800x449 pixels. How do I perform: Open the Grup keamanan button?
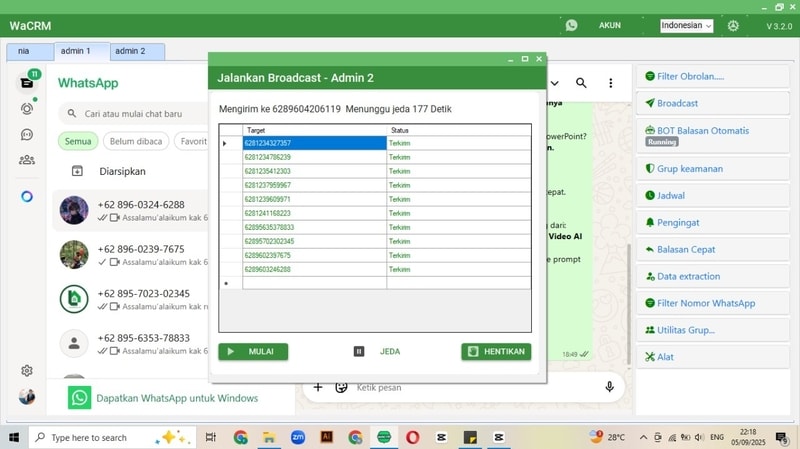click(x=713, y=169)
